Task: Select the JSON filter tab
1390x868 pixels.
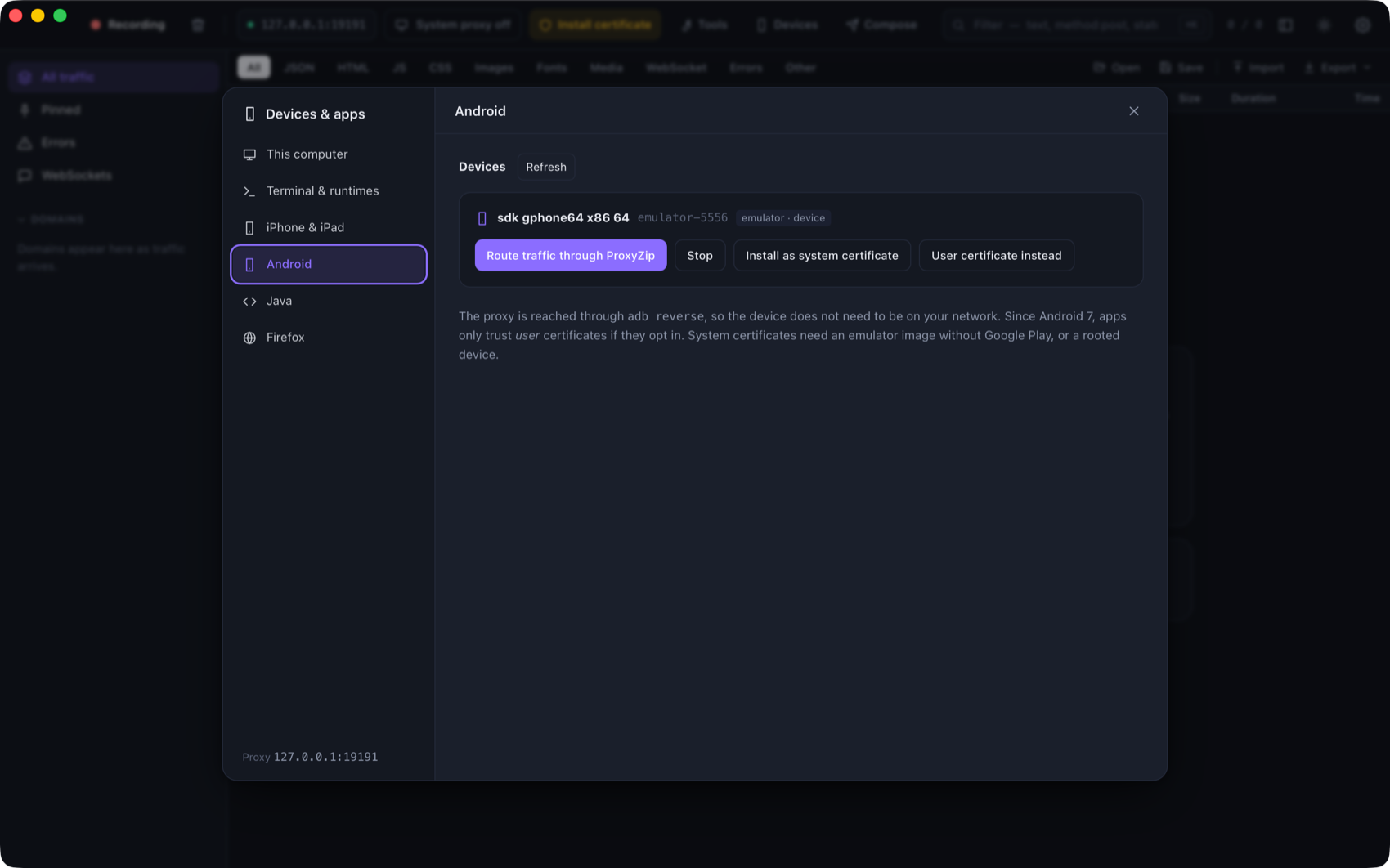Action: [299, 67]
